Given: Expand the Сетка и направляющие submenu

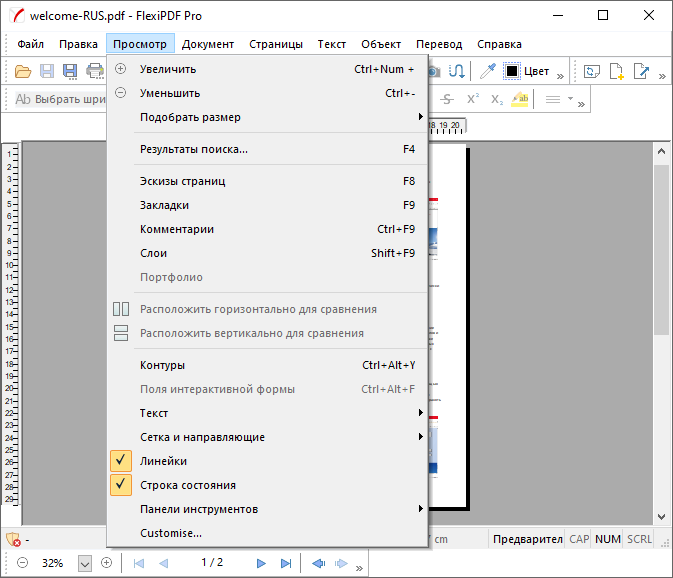Looking at the screenshot, I should tap(268, 437).
